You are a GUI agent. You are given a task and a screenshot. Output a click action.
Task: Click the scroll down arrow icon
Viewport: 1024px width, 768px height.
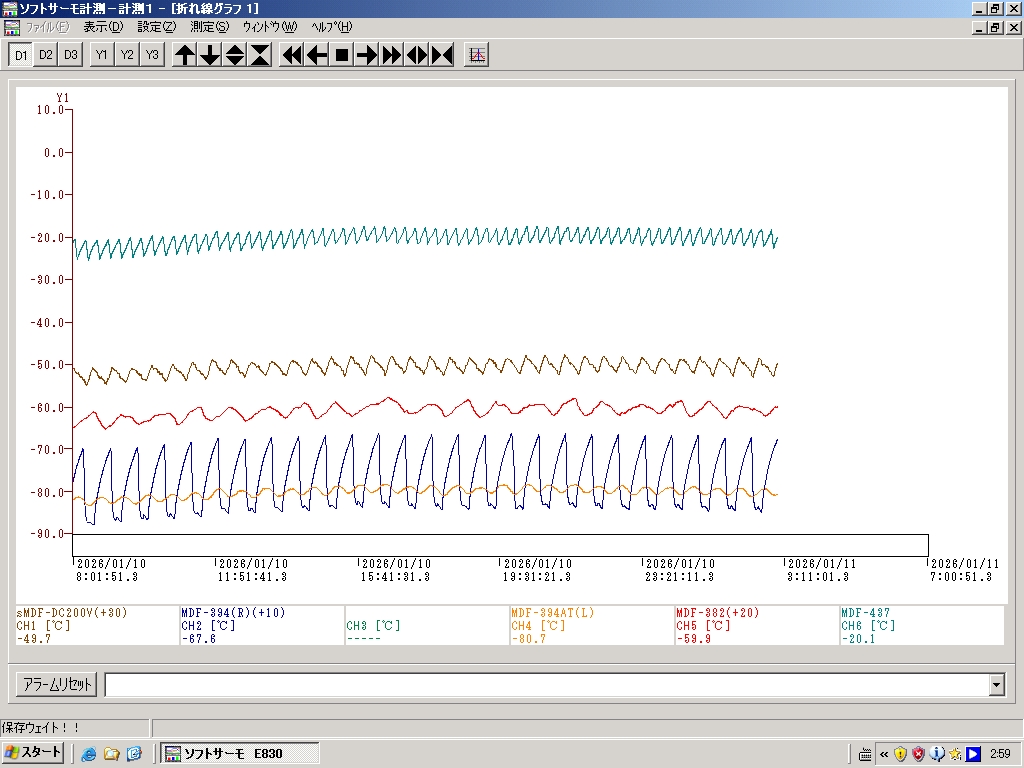tap(210, 55)
